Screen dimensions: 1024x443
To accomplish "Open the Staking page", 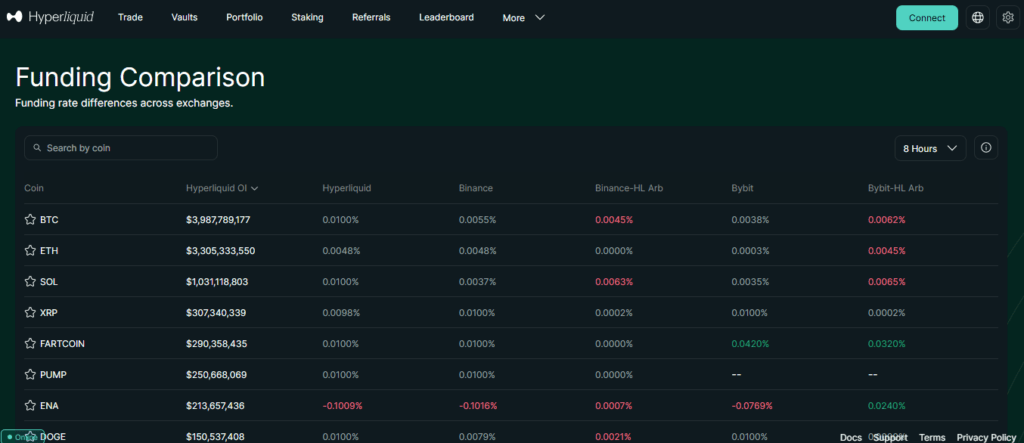I will (x=307, y=18).
